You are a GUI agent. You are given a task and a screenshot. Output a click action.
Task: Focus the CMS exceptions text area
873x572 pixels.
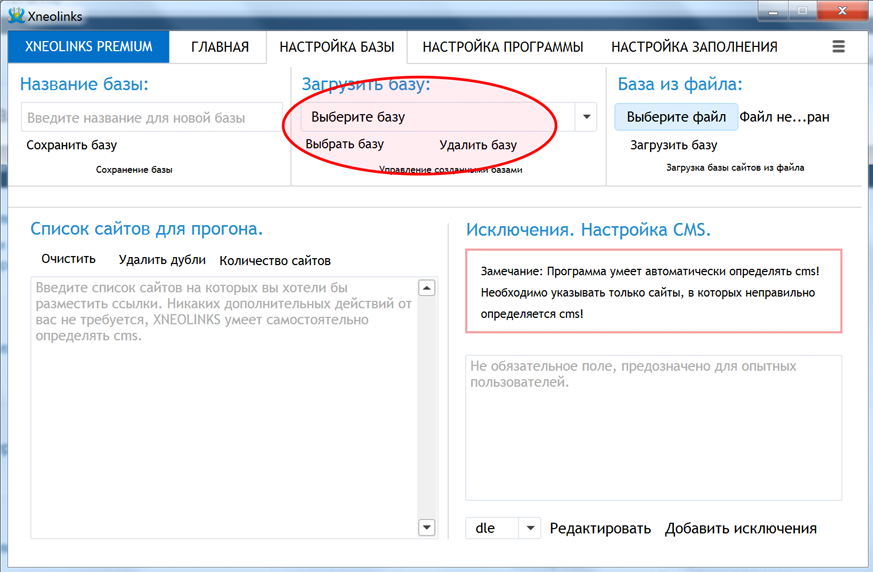[x=654, y=428]
